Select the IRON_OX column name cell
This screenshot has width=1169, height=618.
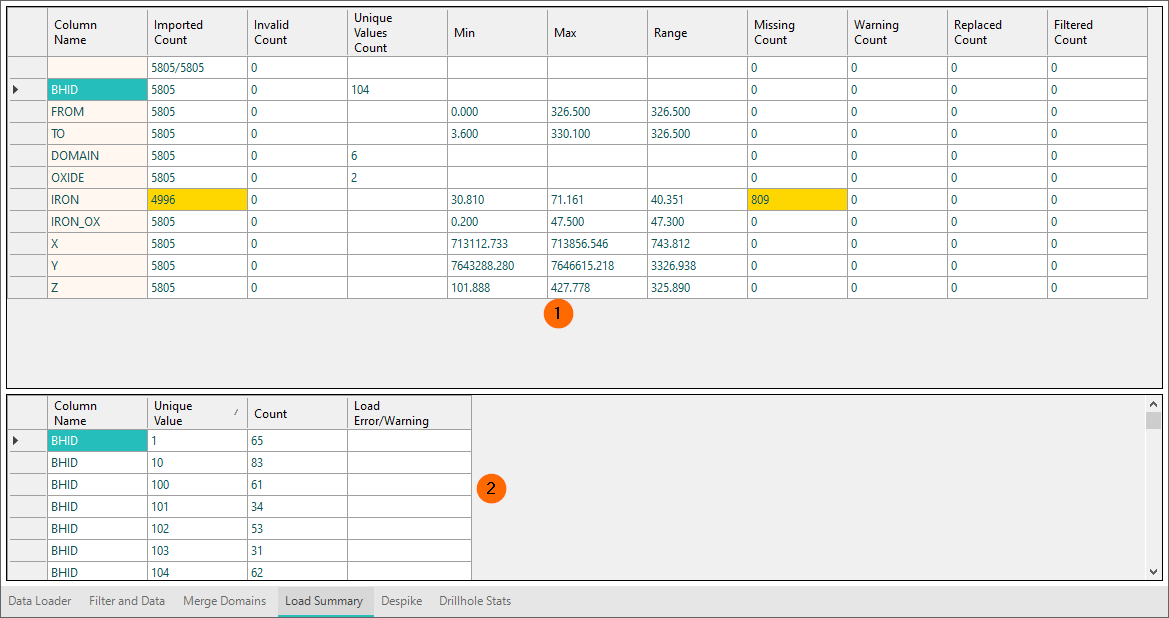pos(97,222)
